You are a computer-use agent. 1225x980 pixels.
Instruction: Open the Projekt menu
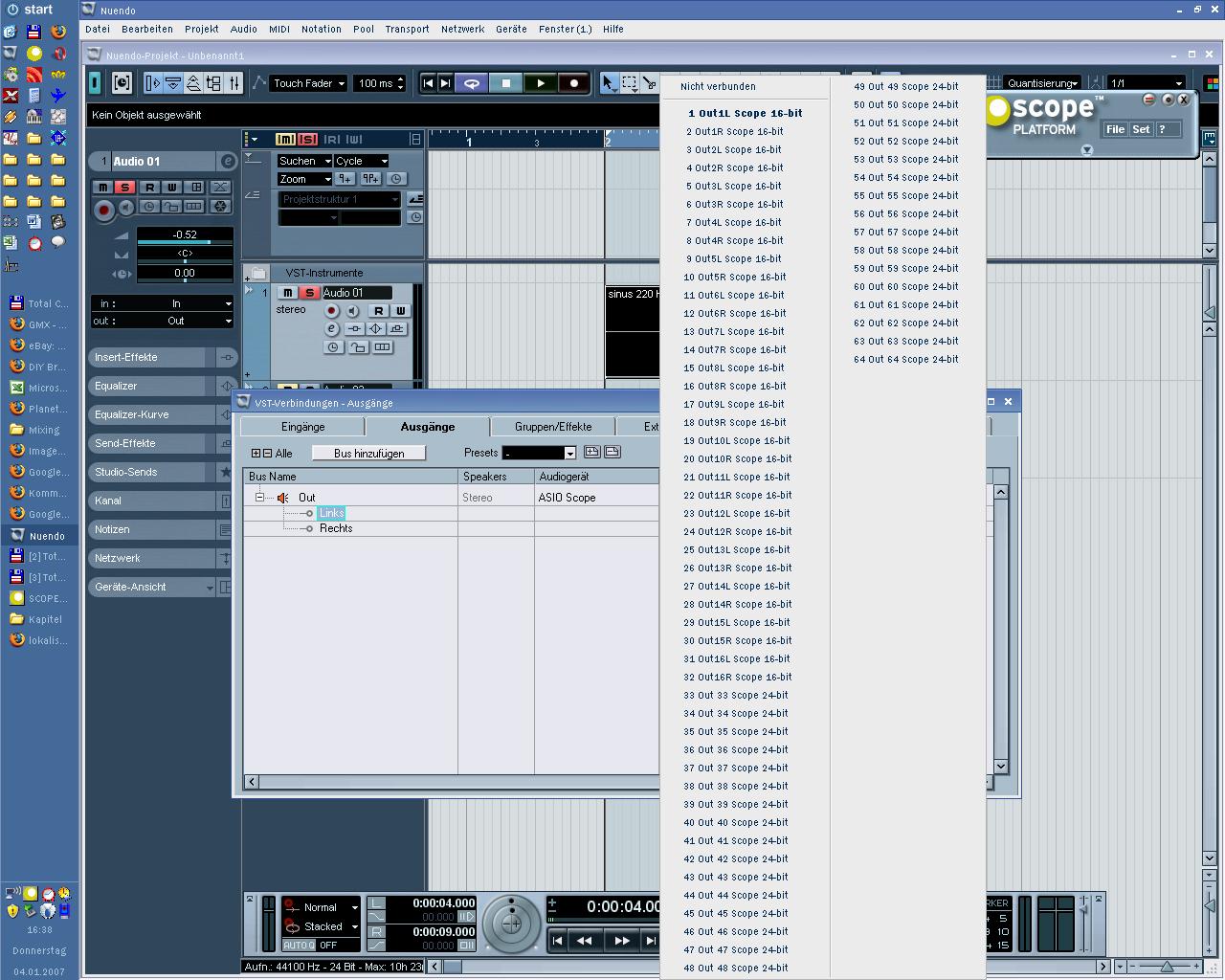(x=202, y=29)
